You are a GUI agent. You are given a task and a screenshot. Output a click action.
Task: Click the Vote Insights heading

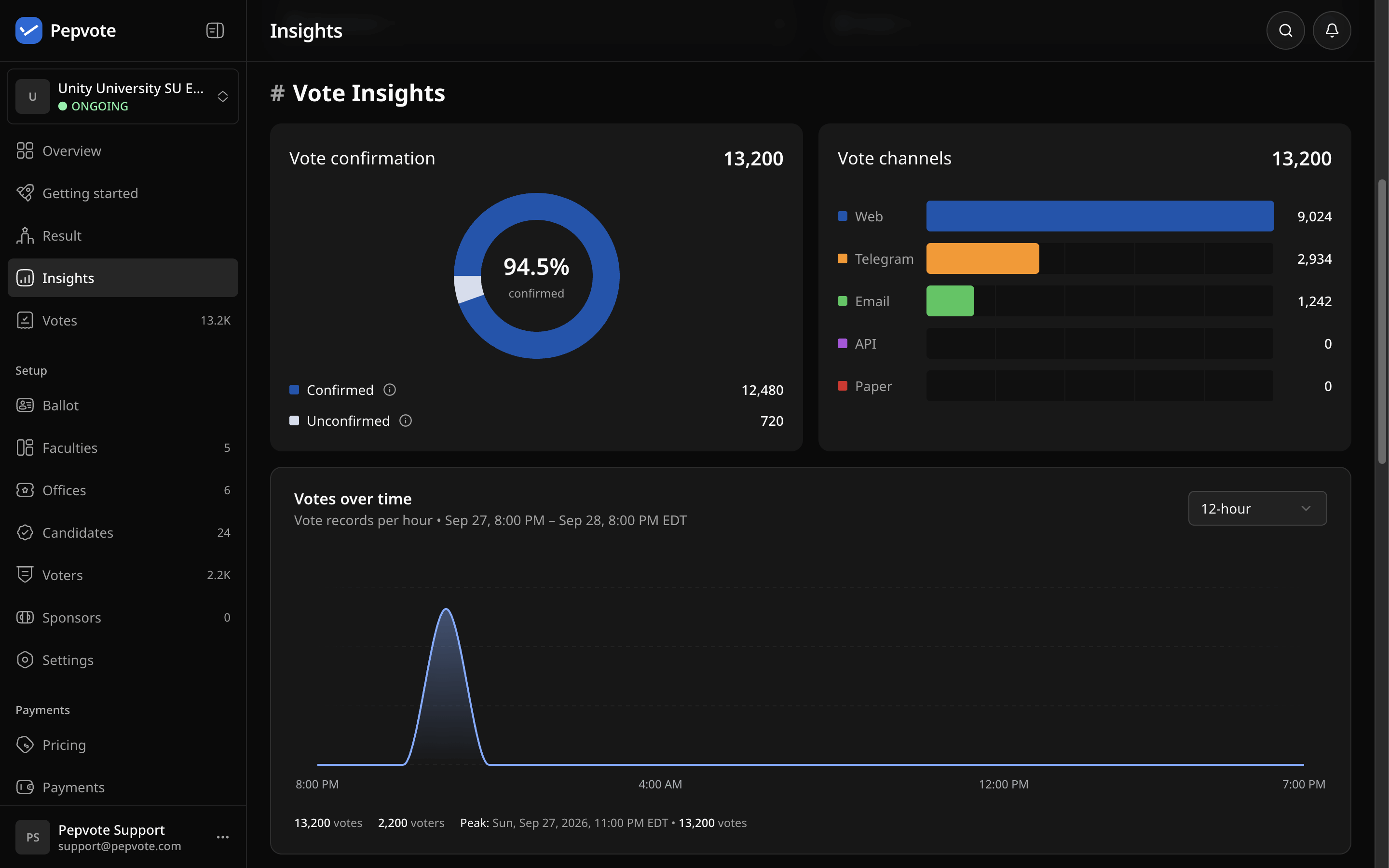point(368,93)
